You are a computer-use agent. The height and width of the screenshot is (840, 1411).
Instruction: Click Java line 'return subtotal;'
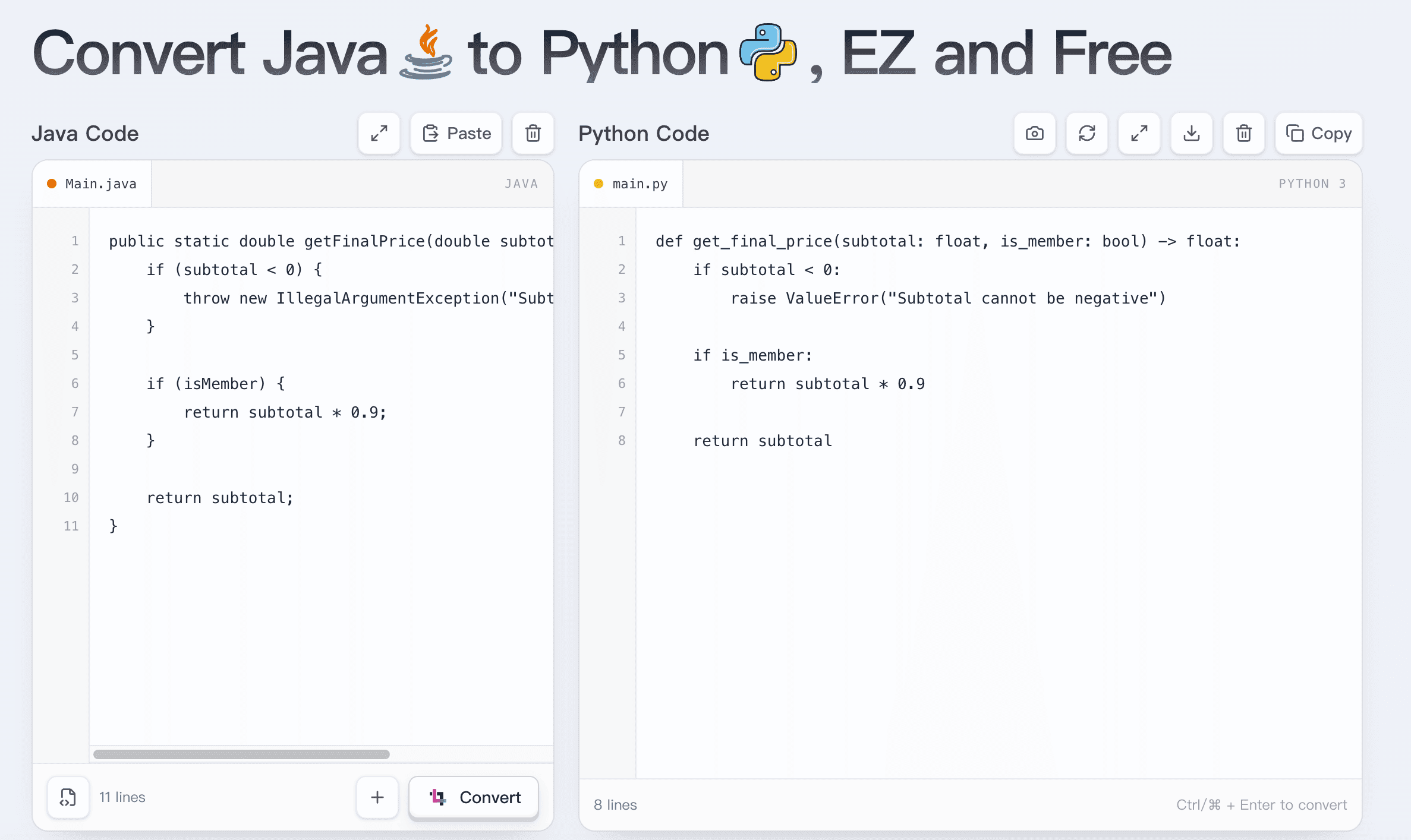(x=220, y=498)
